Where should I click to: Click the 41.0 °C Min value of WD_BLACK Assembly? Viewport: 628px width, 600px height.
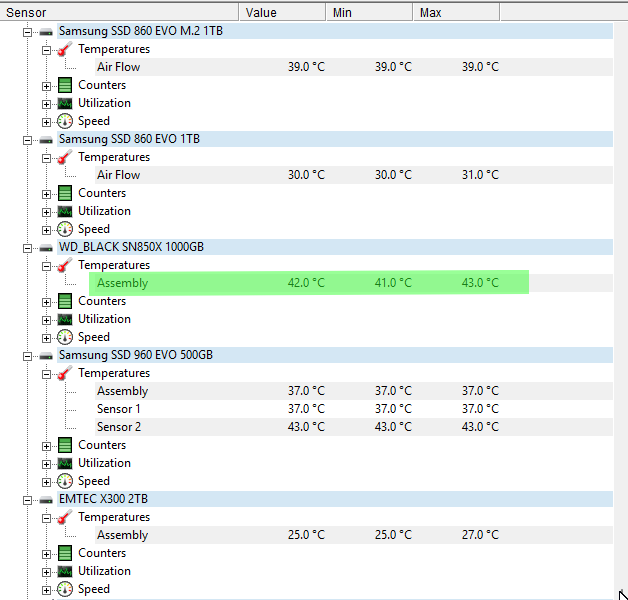(x=393, y=283)
